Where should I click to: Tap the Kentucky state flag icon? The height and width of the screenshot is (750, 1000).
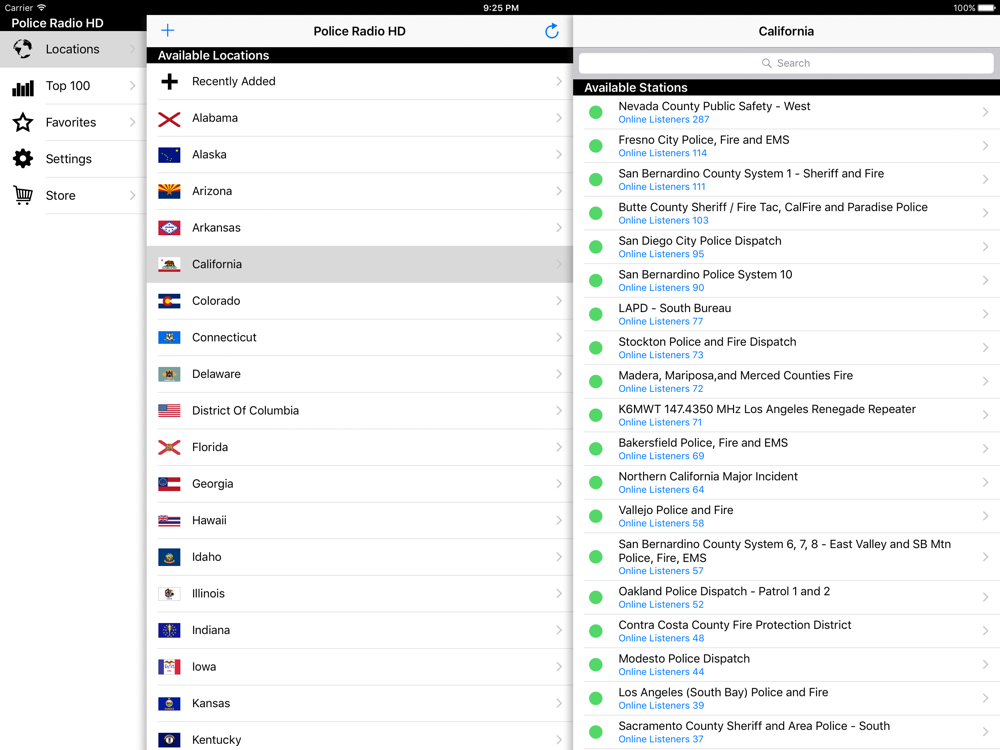(x=169, y=740)
